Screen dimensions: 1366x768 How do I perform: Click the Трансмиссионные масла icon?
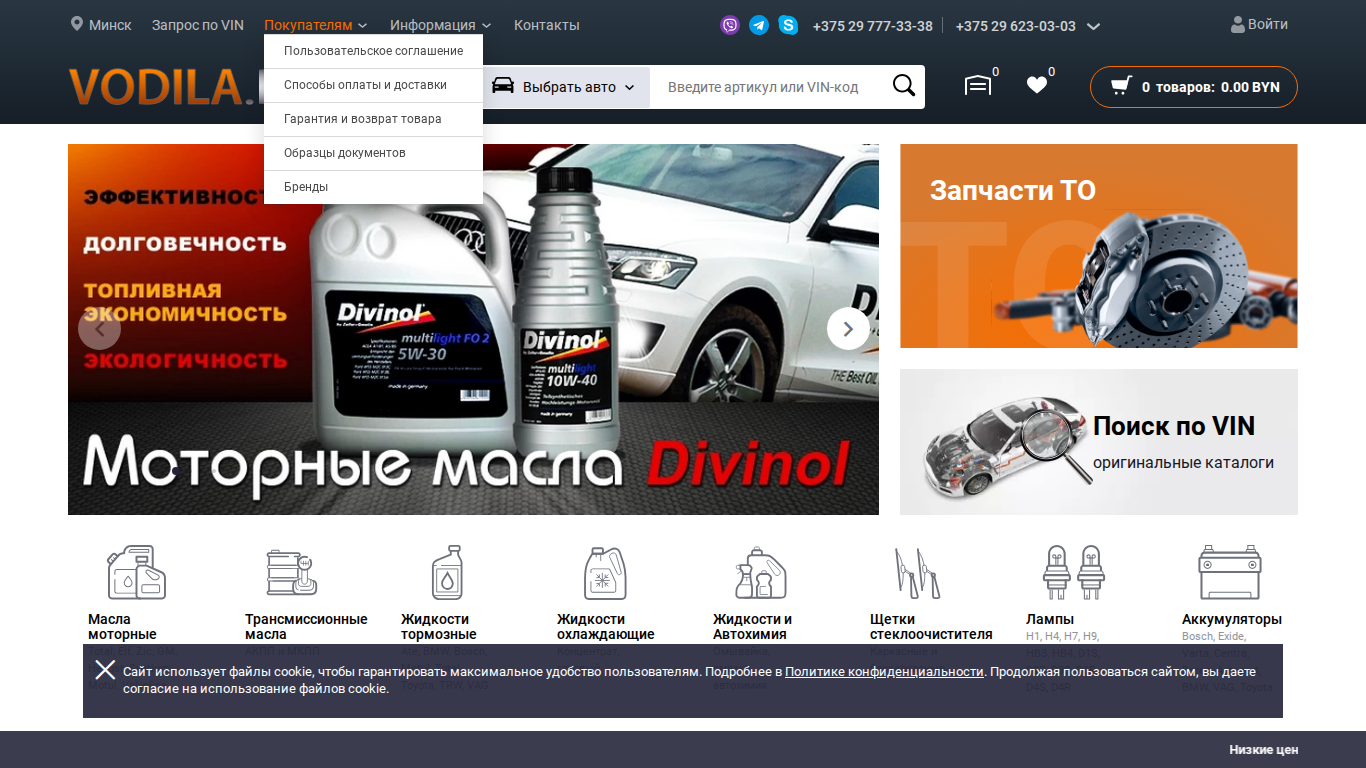pos(292,572)
